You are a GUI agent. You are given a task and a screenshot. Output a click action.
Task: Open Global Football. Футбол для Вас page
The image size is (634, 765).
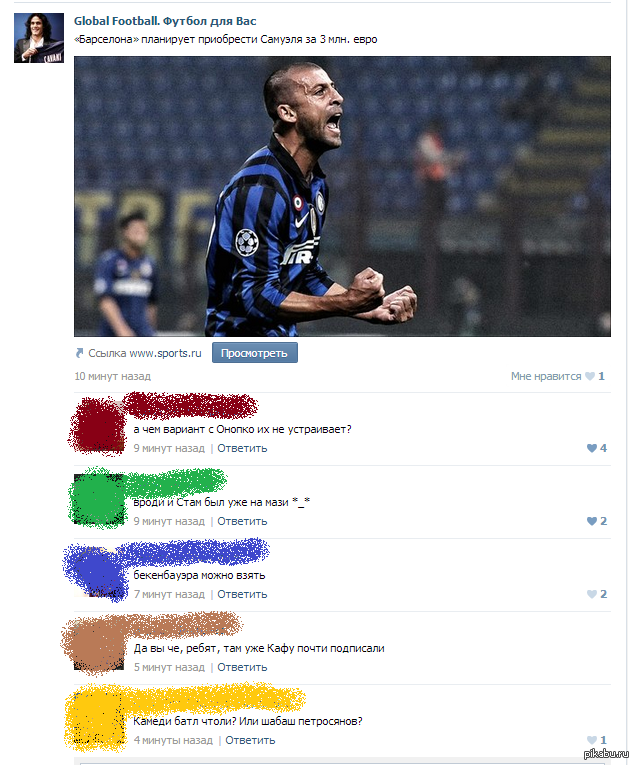pyautogui.click(x=165, y=21)
